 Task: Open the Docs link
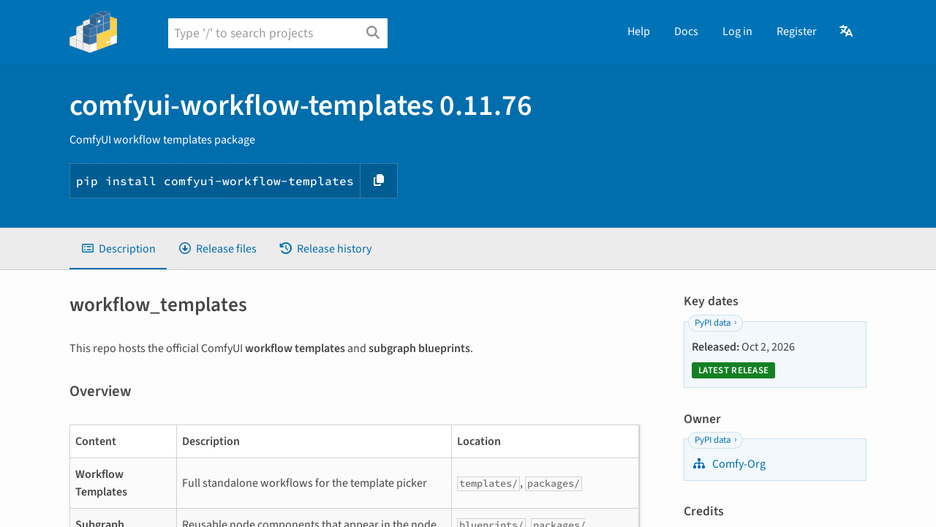[x=686, y=31]
